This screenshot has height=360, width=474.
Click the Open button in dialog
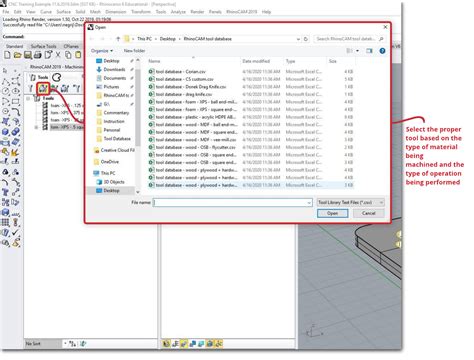332,213
